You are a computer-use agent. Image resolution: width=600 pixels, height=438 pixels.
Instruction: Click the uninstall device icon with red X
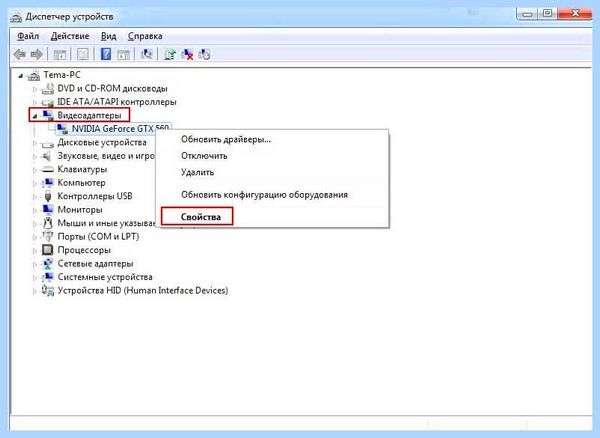click(187, 54)
